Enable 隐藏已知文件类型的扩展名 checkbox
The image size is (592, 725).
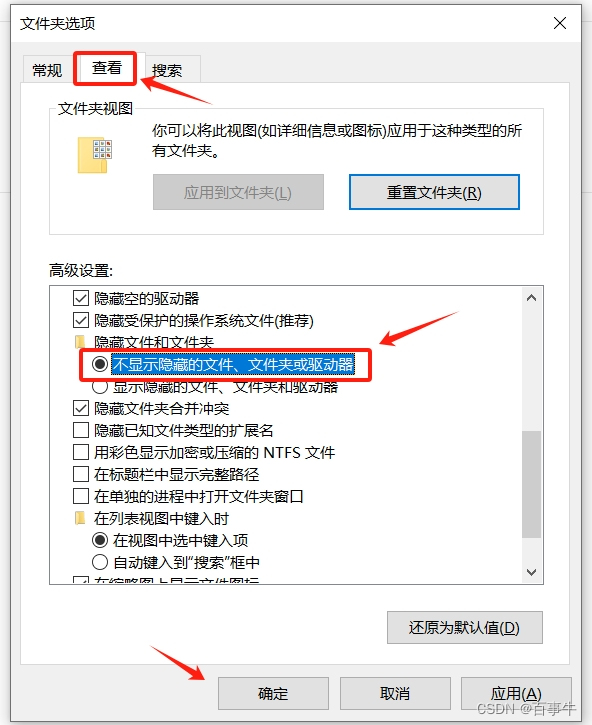click(x=81, y=430)
